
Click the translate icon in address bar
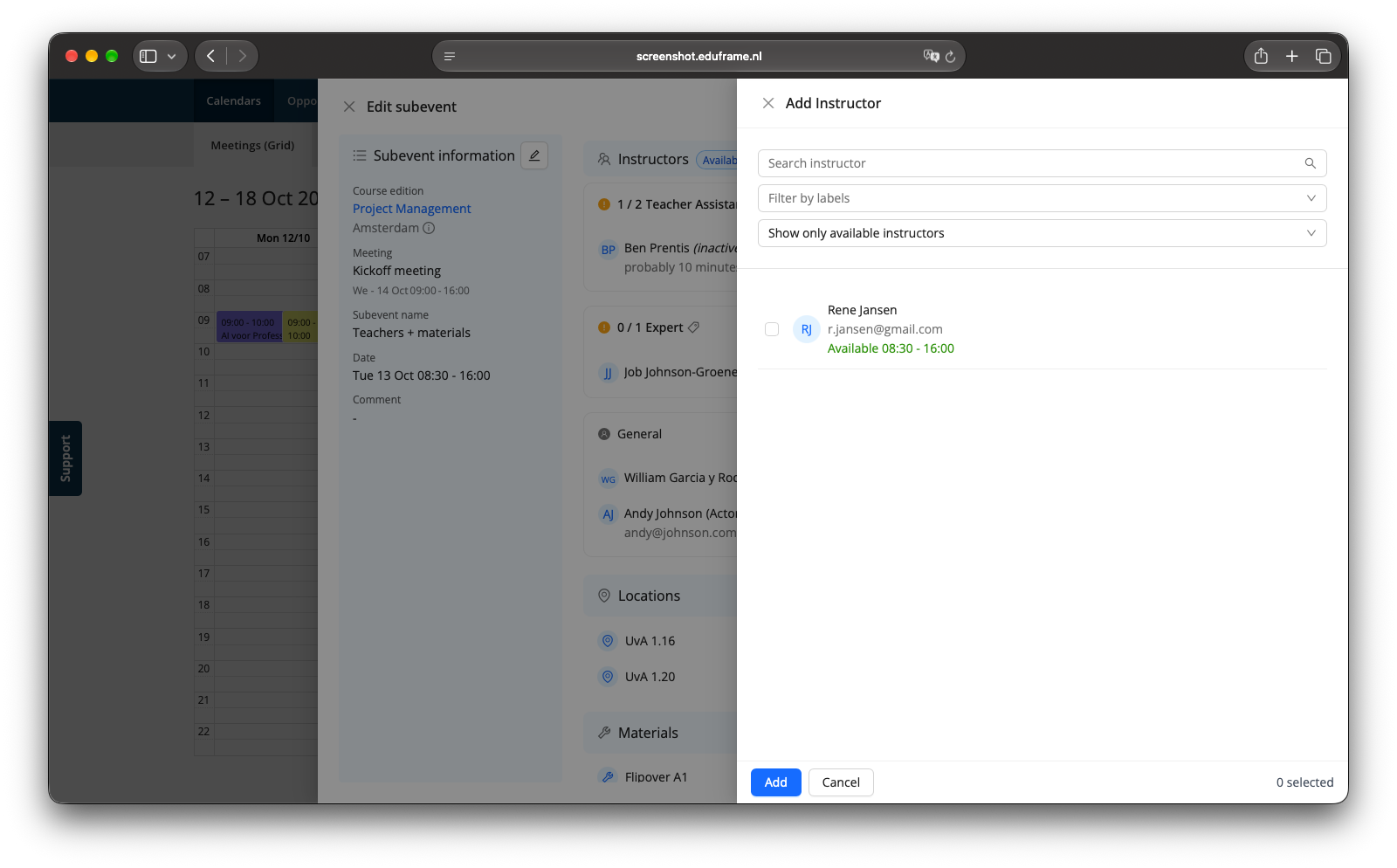(931, 56)
